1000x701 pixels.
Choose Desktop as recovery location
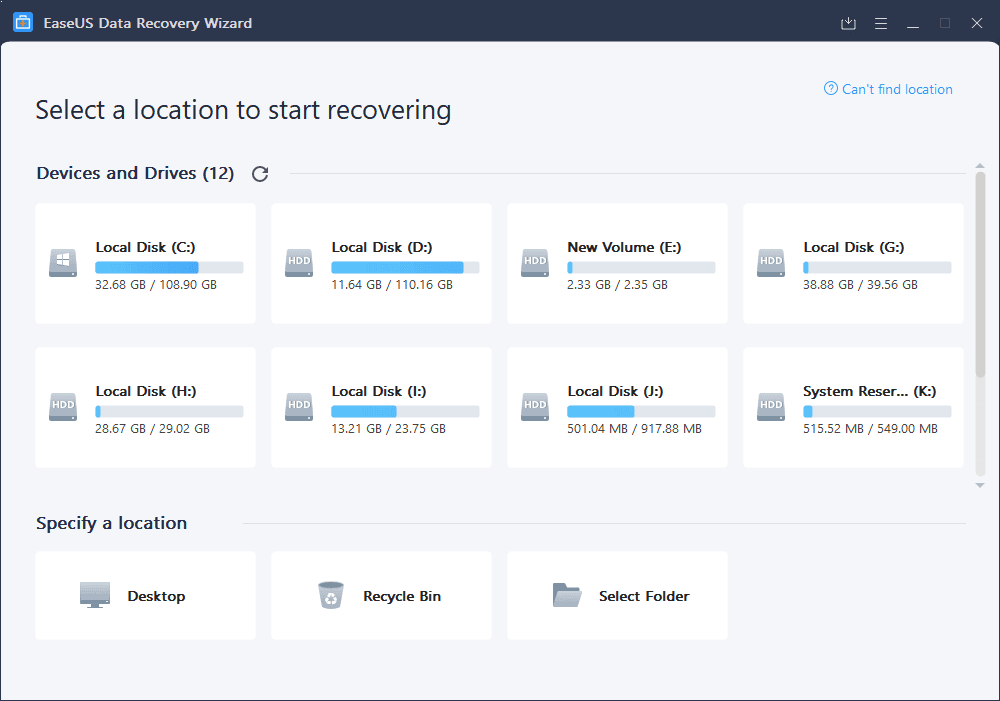click(x=145, y=594)
